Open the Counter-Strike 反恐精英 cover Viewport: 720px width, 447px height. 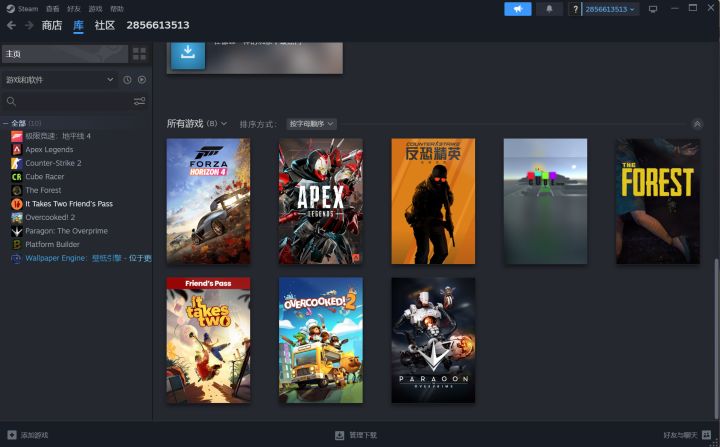[433, 201]
